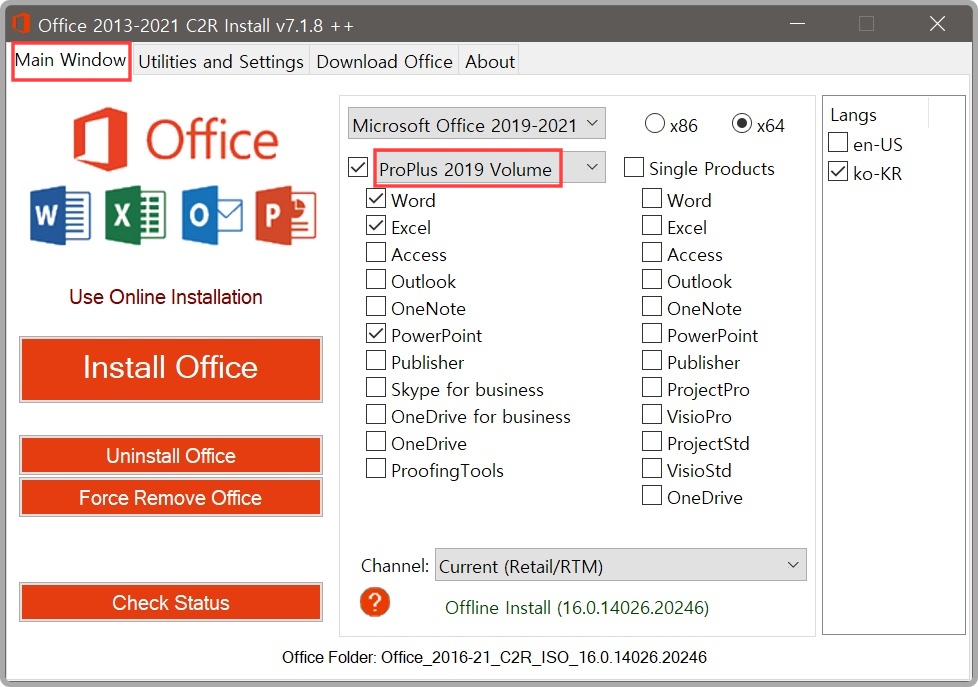Click the Offline Install (16.0.14026.20246) text
978x687 pixels.
click(577, 607)
